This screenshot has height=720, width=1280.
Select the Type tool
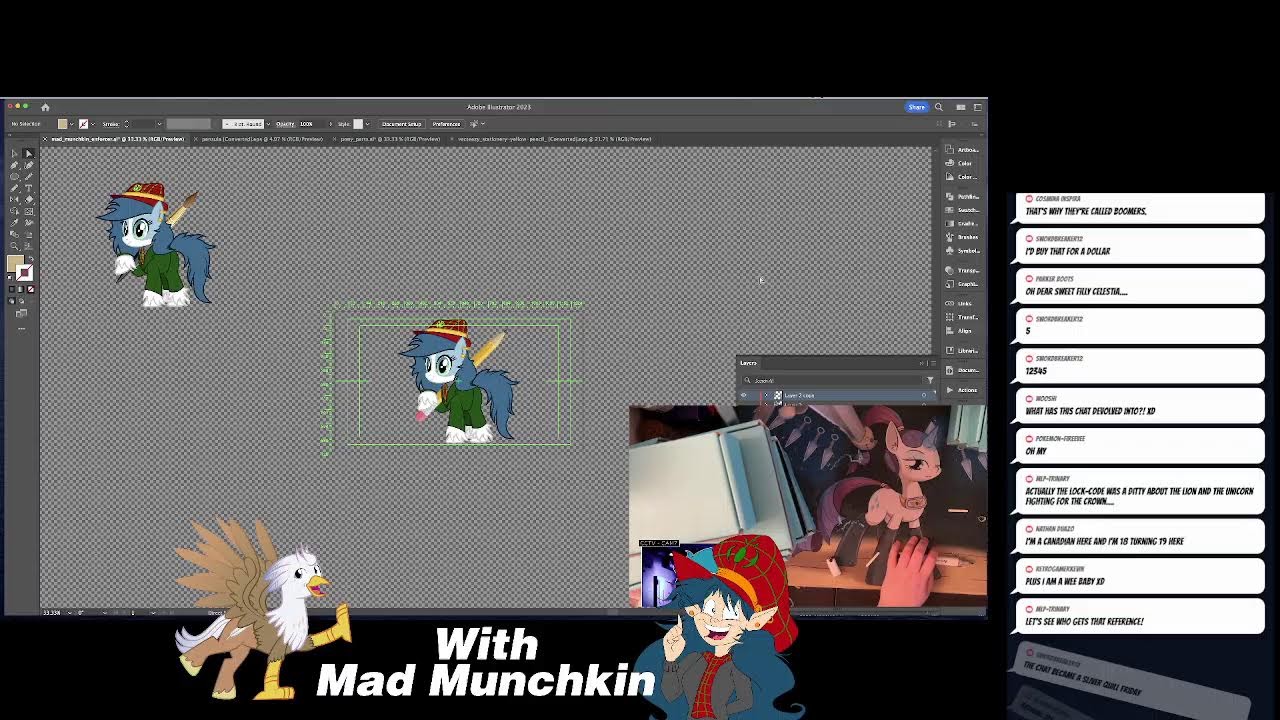[x=29, y=188]
